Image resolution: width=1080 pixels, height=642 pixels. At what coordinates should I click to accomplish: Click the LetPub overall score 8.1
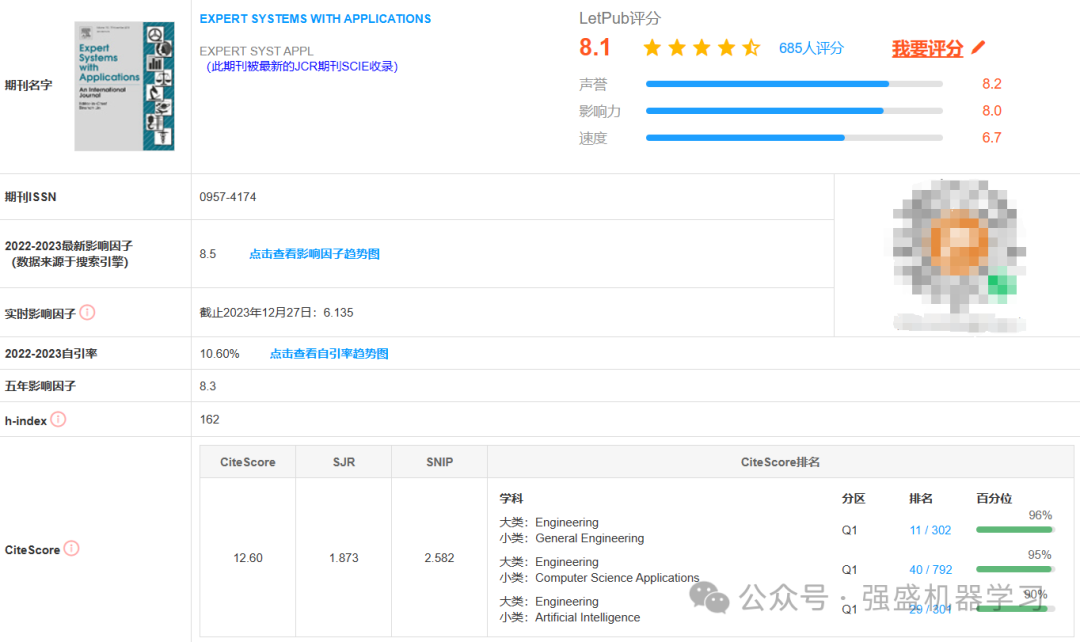pyautogui.click(x=595, y=48)
